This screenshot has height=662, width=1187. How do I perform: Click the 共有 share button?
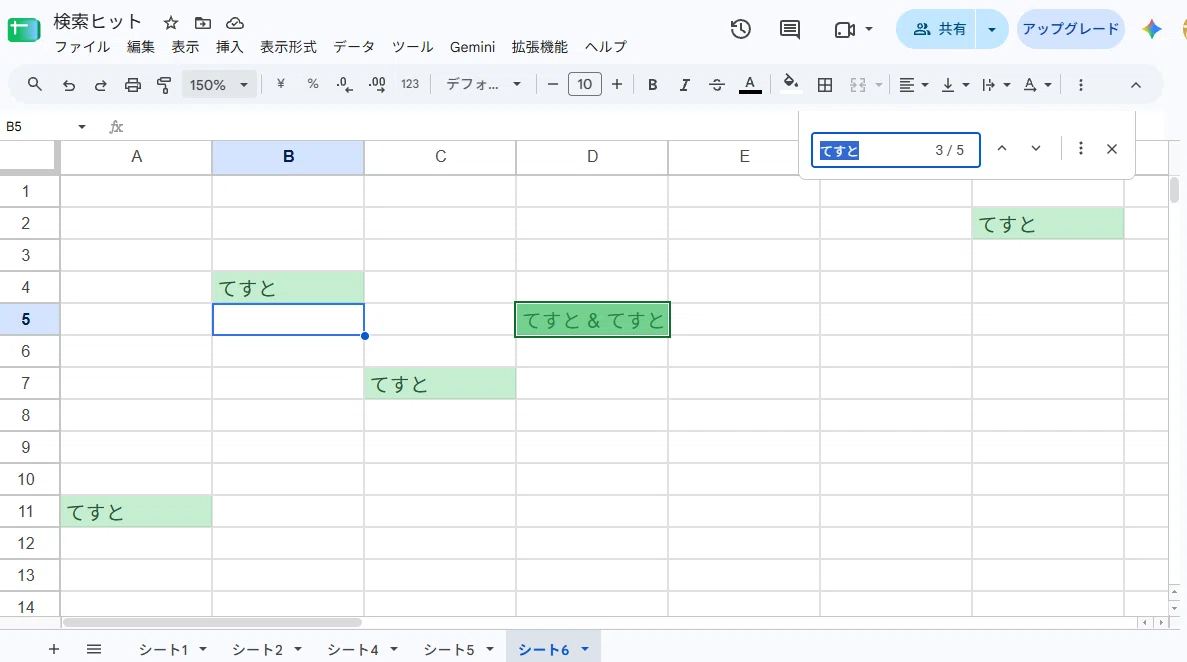point(937,30)
